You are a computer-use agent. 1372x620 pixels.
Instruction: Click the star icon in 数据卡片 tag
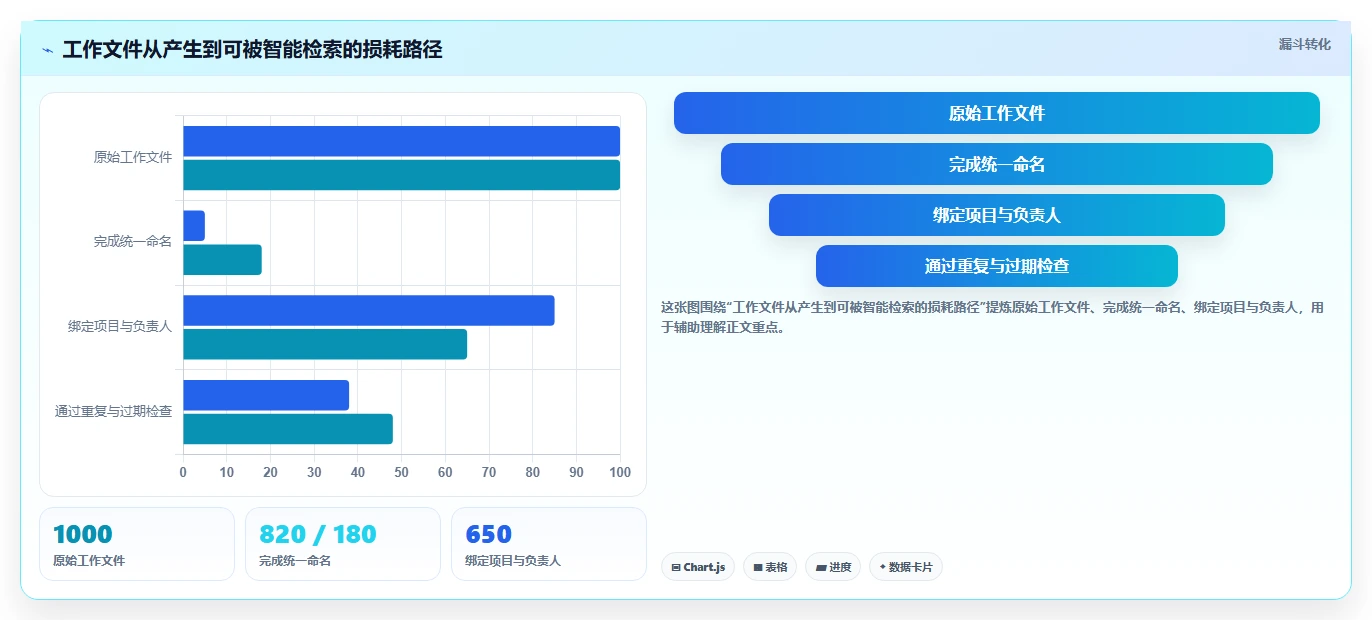point(882,567)
